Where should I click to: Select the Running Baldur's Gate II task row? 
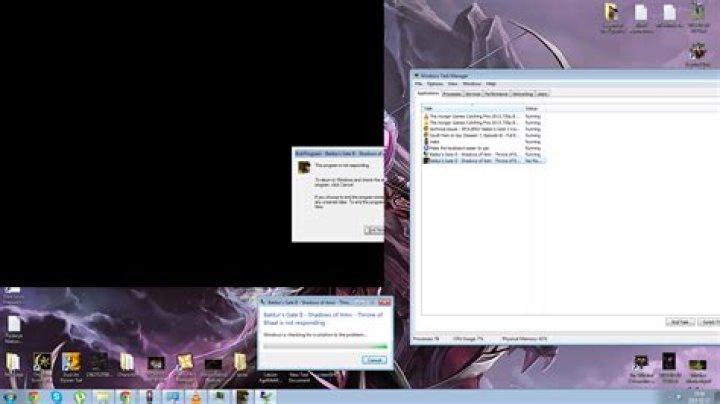tap(484, 155)
